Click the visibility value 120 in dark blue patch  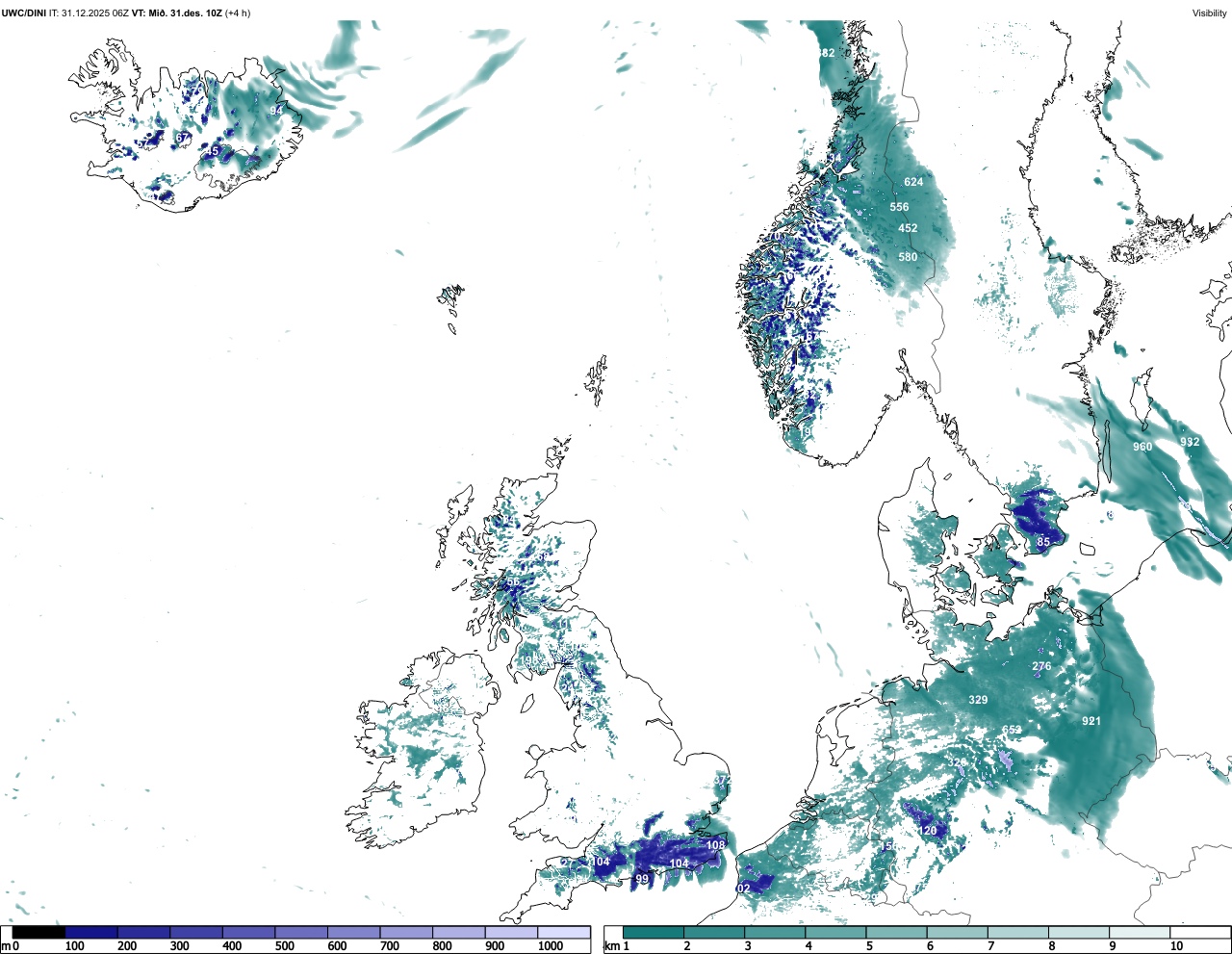tap(928, 831)
